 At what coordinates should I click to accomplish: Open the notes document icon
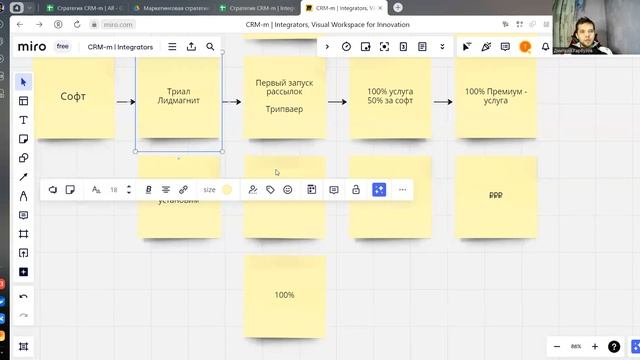(x=422, y=47)
